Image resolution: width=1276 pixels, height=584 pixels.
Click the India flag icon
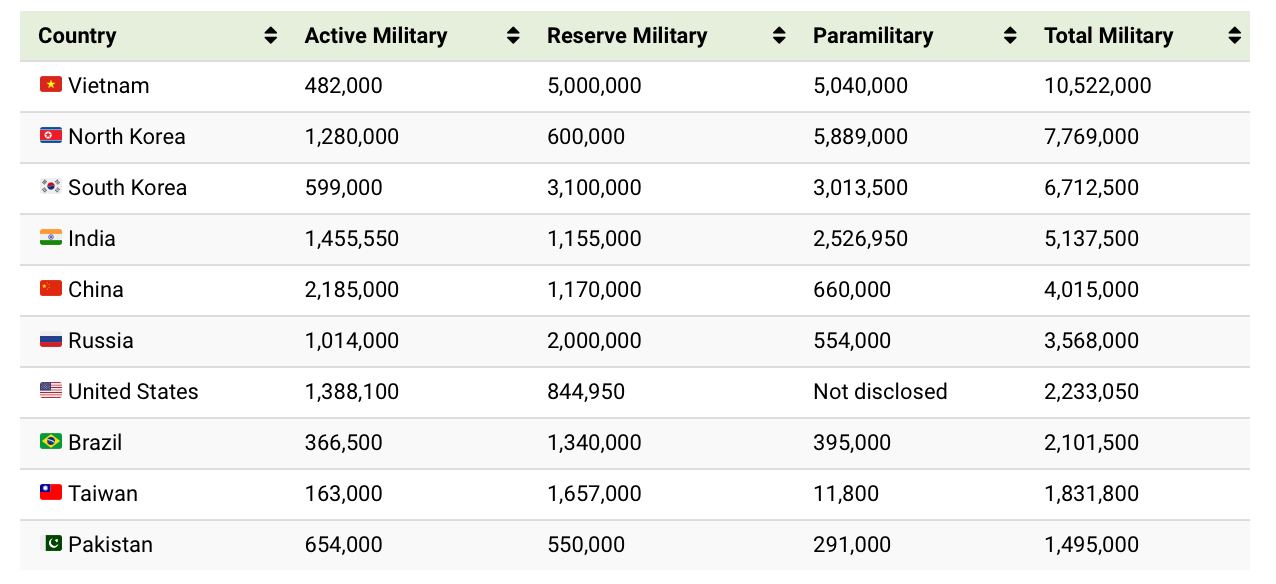tap(51, 238)
